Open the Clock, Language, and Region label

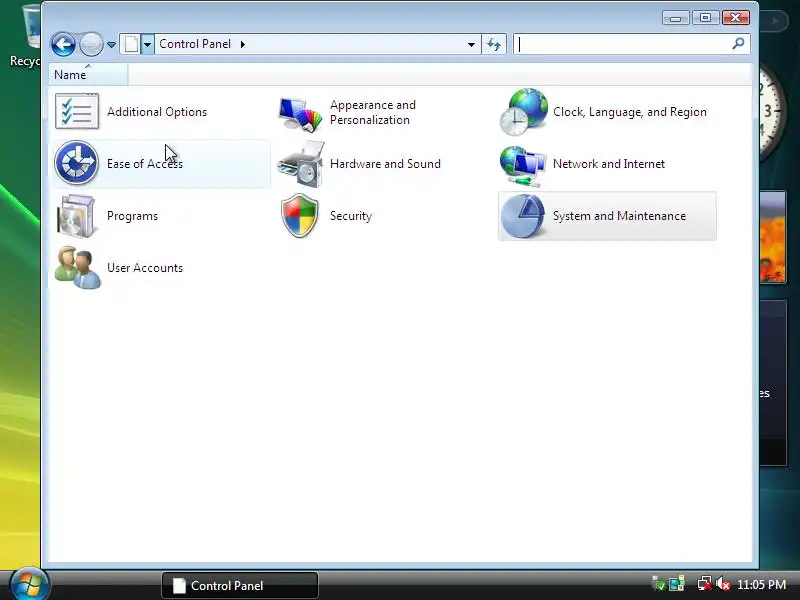click(630, 112)
